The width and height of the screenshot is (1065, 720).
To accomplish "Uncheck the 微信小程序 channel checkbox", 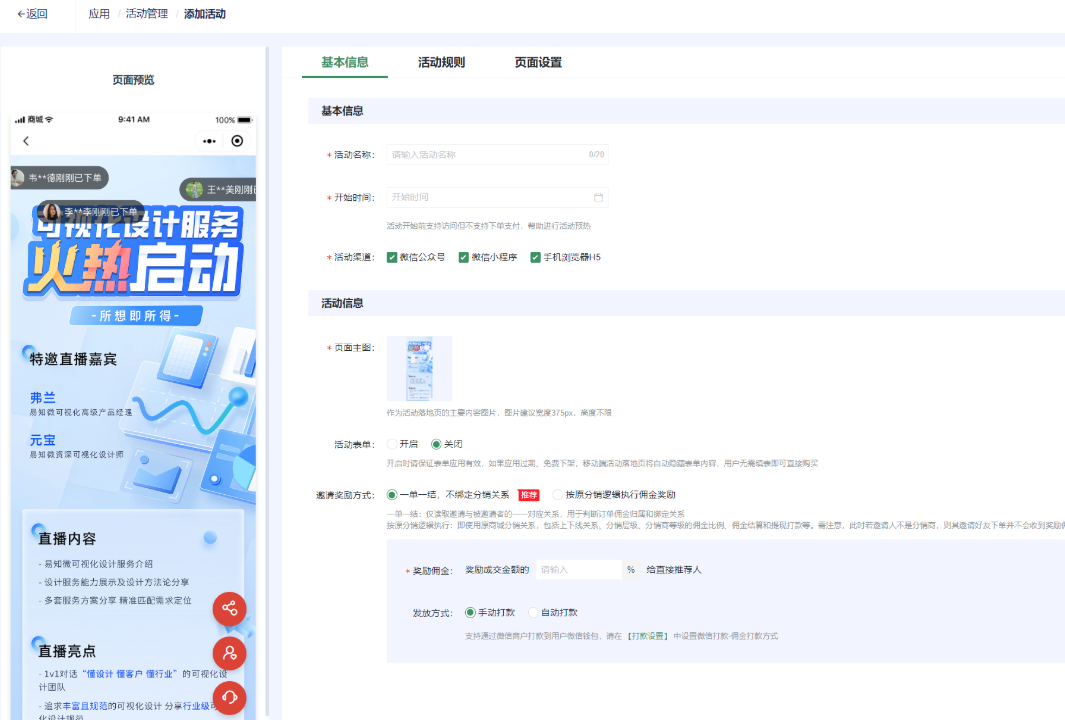I will click(x=464, y=257).
